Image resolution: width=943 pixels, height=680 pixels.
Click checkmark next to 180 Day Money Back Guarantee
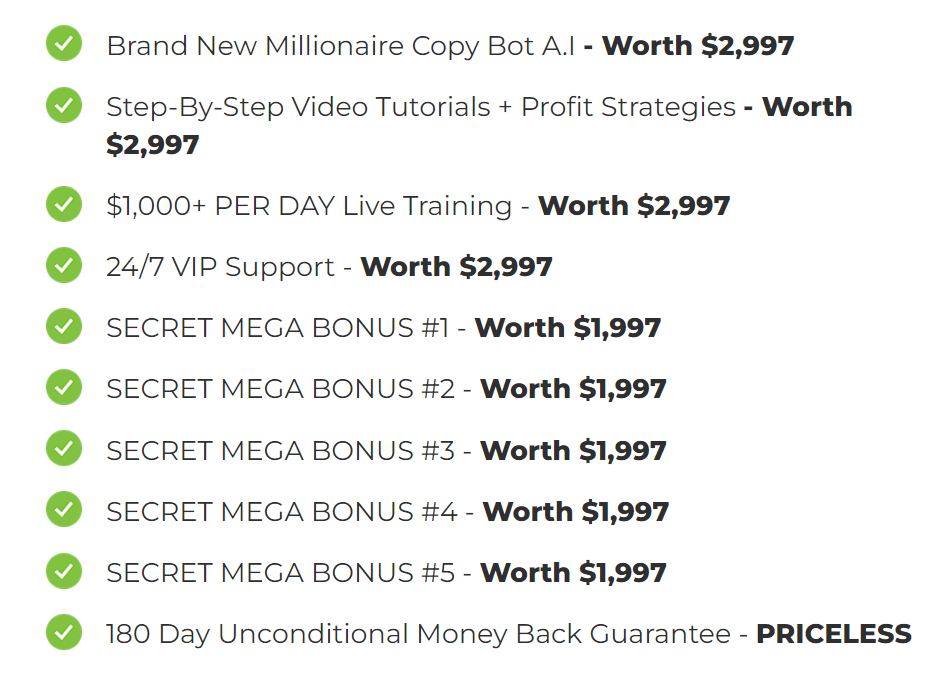(x=64, y=633)
